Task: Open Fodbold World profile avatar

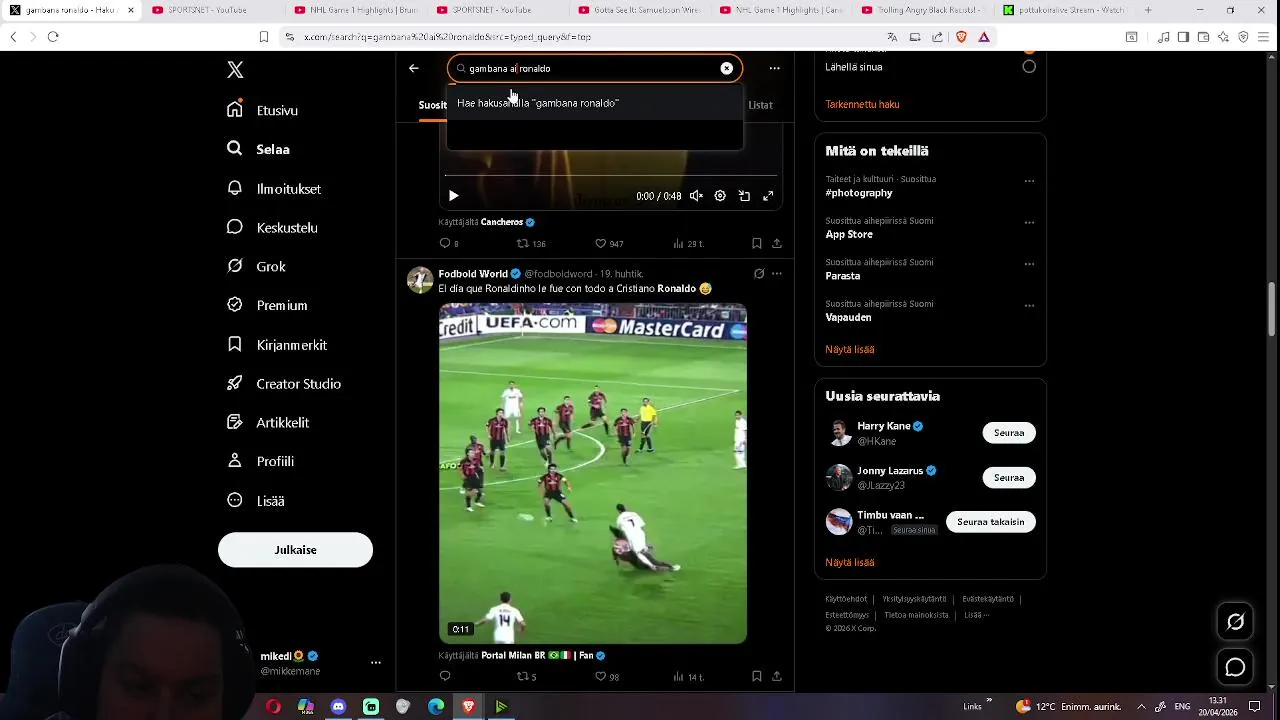Action: [x=420, y=280]
